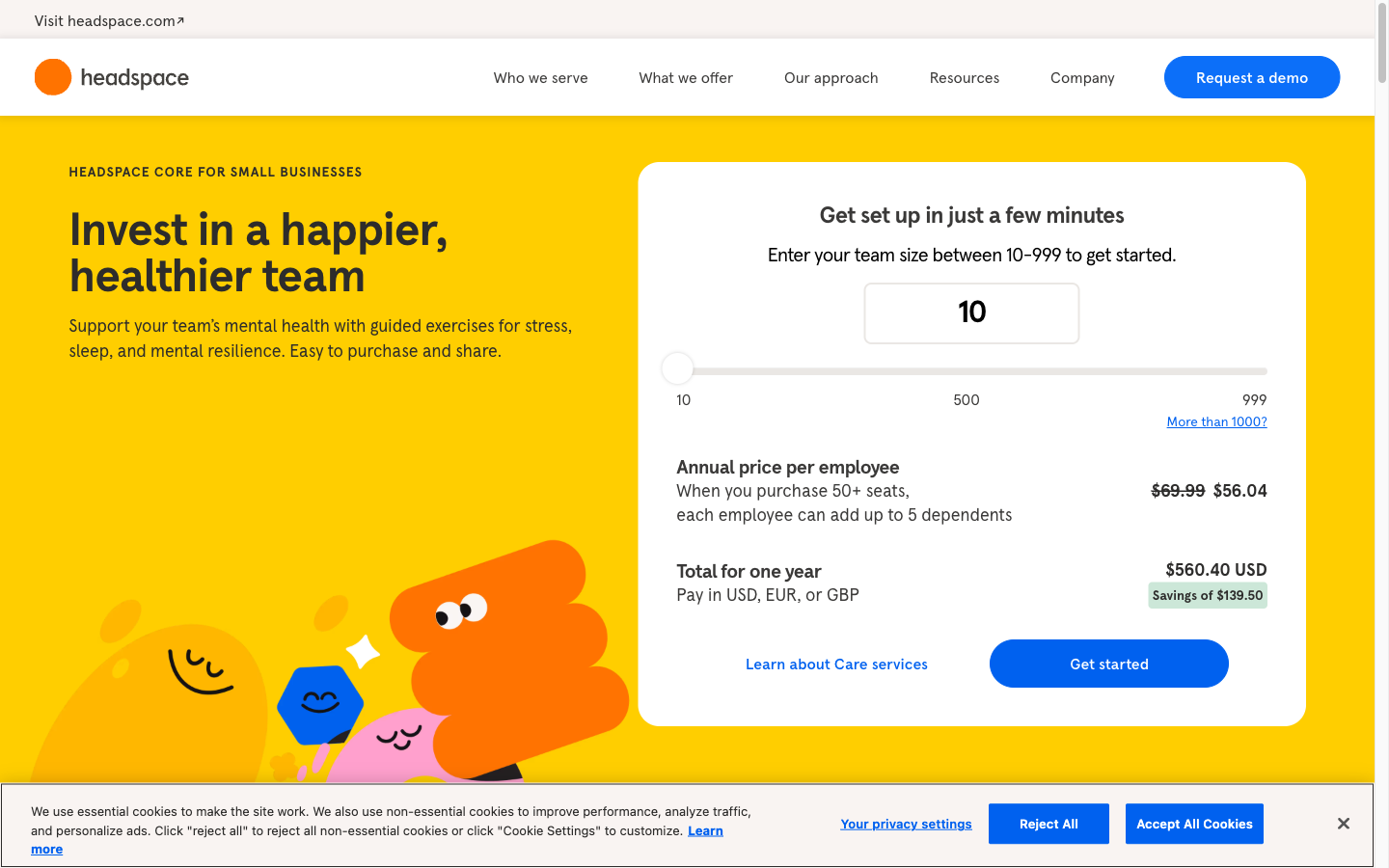Click Learn about Care services link

pyautogui.click(x=836, y=665)
